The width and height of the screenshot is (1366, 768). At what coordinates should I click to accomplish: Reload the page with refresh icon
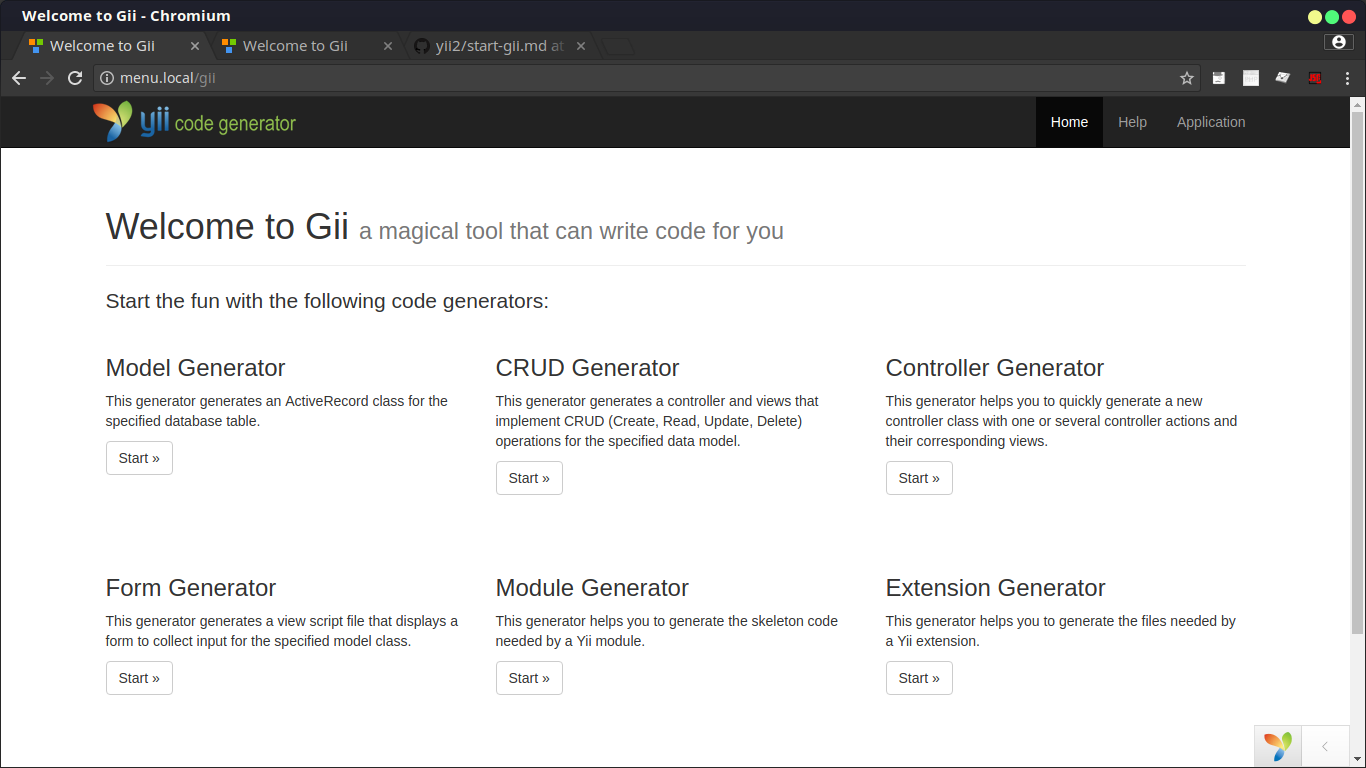pyautogui.click(x=75, y=78)
